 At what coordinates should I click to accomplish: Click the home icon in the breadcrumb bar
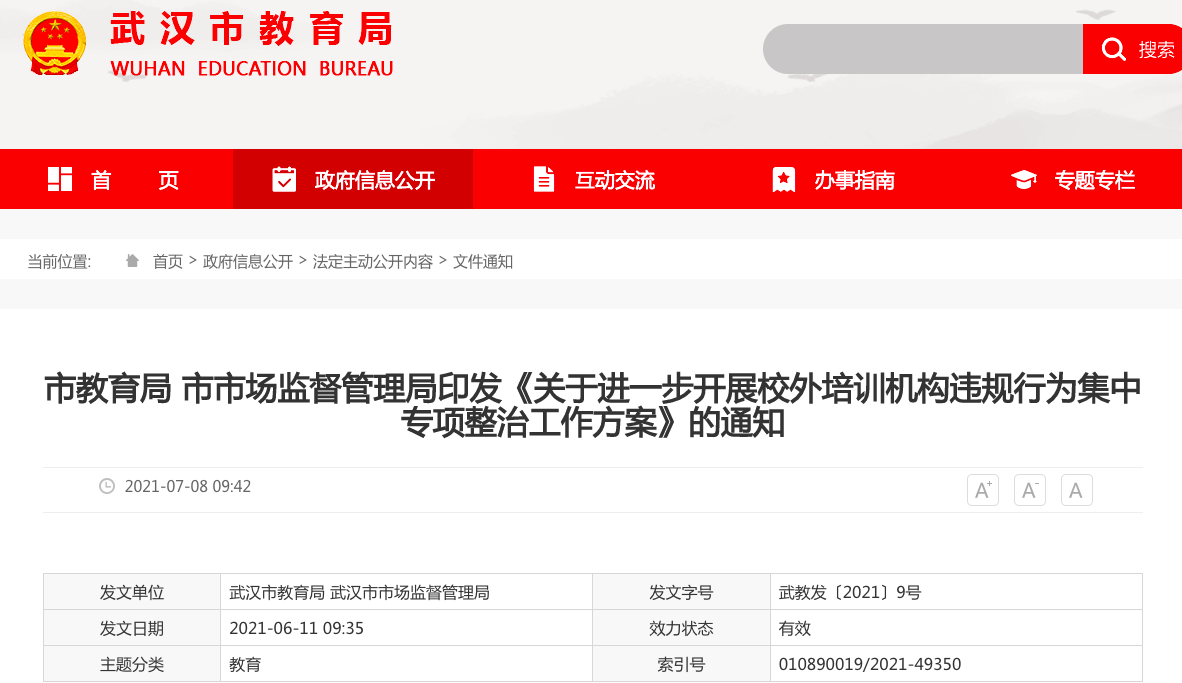(x=131, y=260)
